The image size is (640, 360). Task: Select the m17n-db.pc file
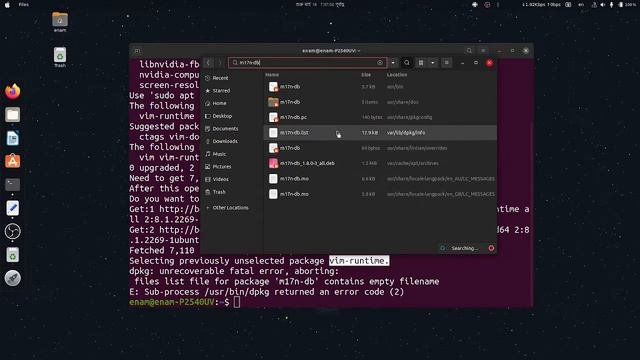click(380, 117)
